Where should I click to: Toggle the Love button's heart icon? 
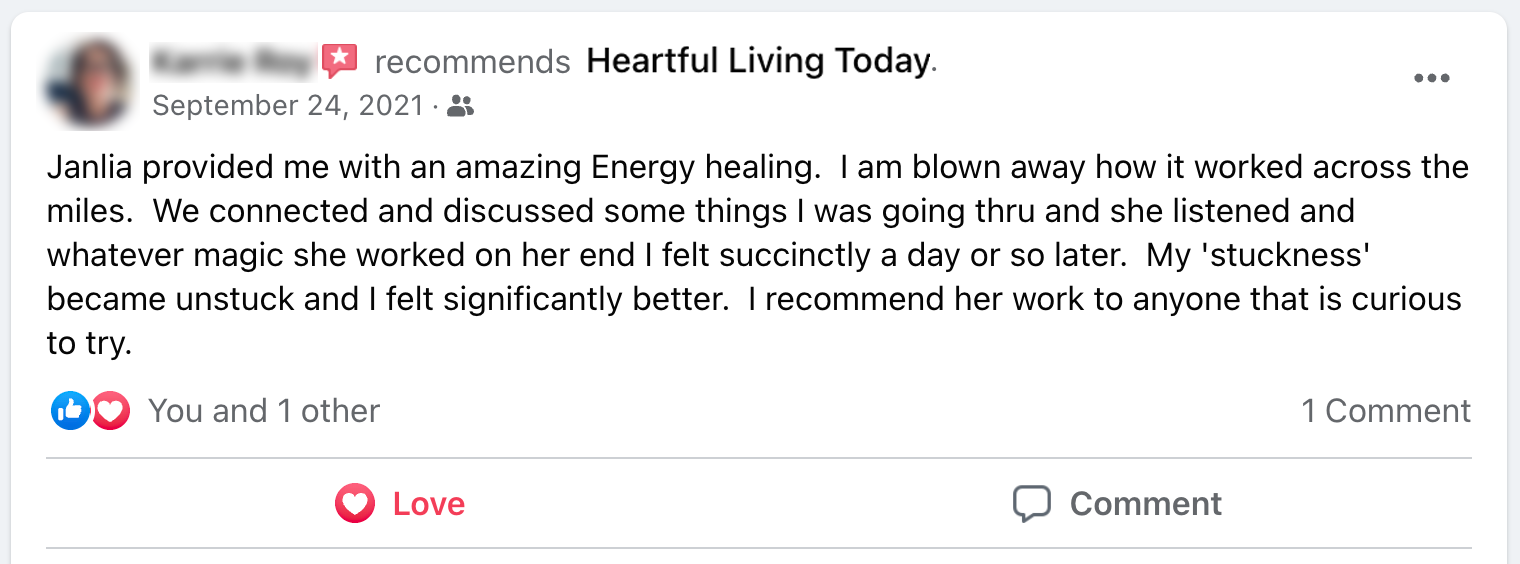355,503
